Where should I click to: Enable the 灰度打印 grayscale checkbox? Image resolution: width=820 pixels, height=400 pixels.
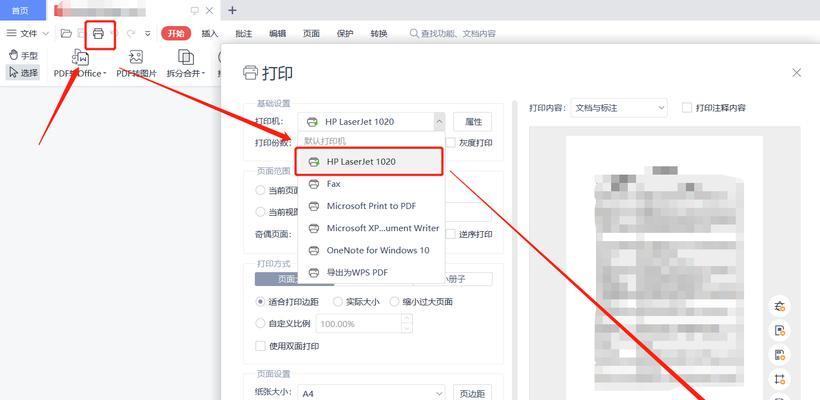pos(450,142)
